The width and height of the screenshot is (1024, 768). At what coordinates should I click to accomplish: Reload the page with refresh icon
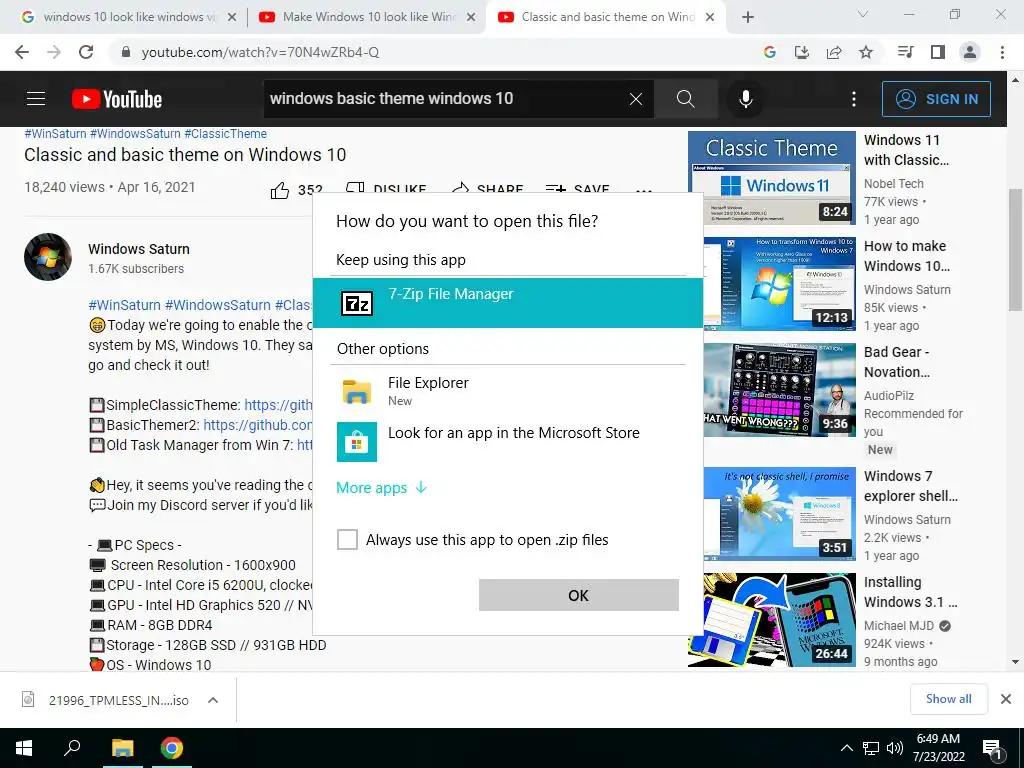(86, 52)
